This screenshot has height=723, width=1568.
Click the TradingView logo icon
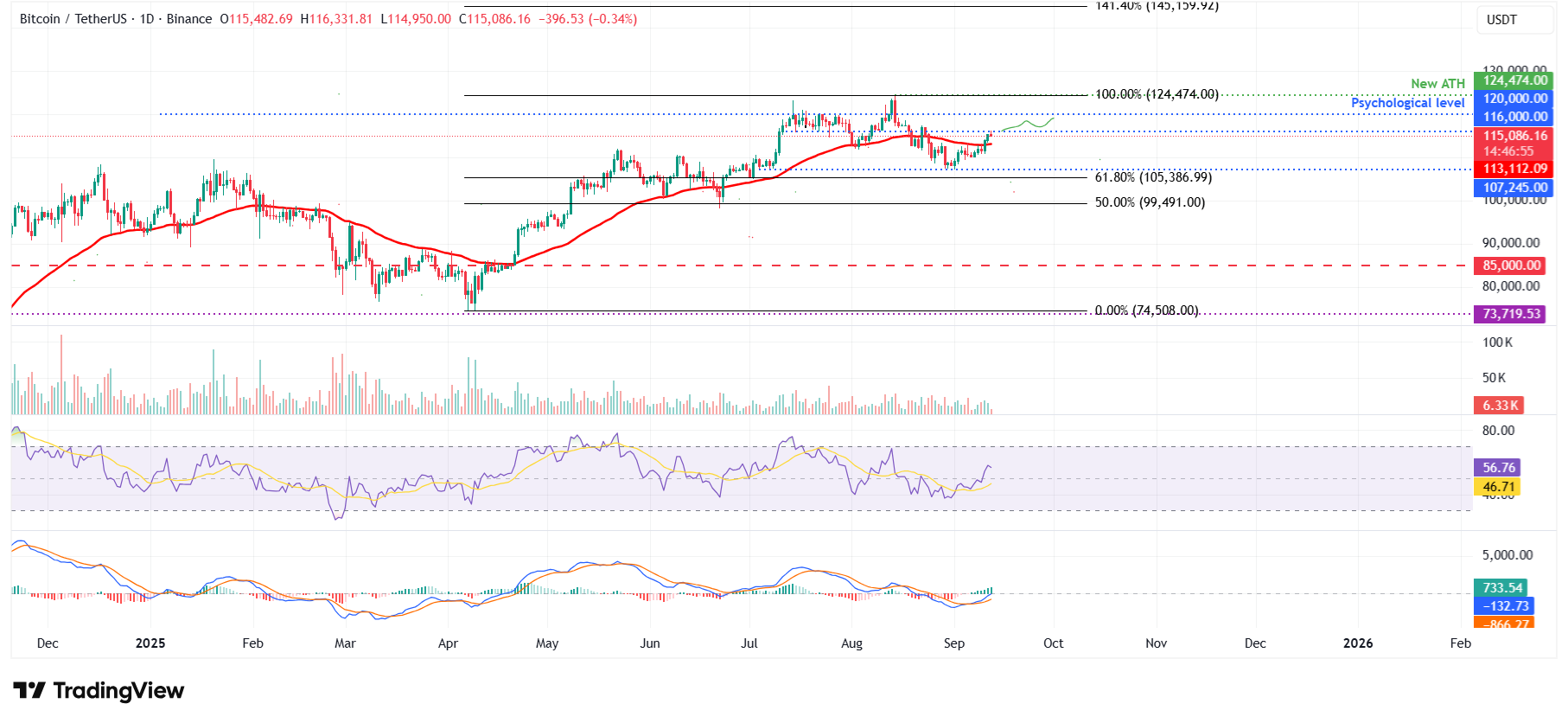coord(29,690)
